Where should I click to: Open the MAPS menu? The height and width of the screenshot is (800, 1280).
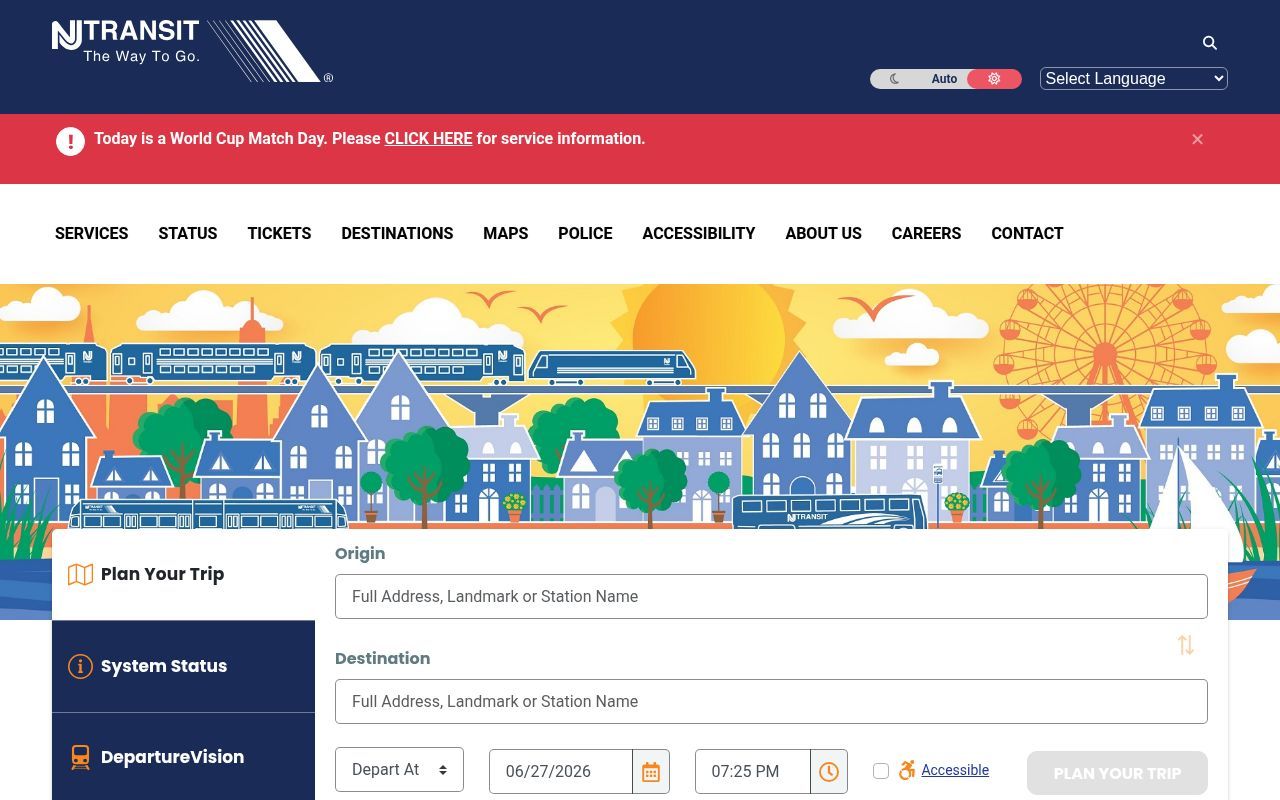[x=506, y=233]
